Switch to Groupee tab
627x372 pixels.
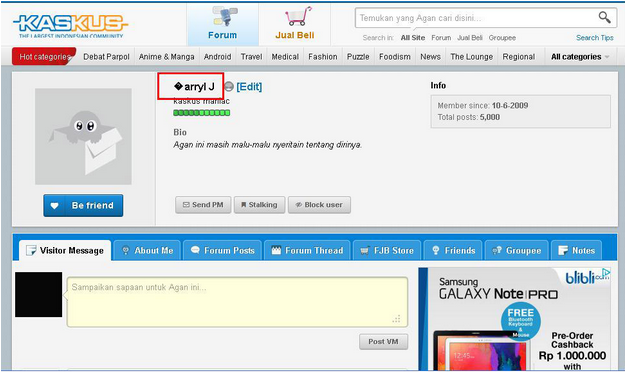[x=516, y=251]
